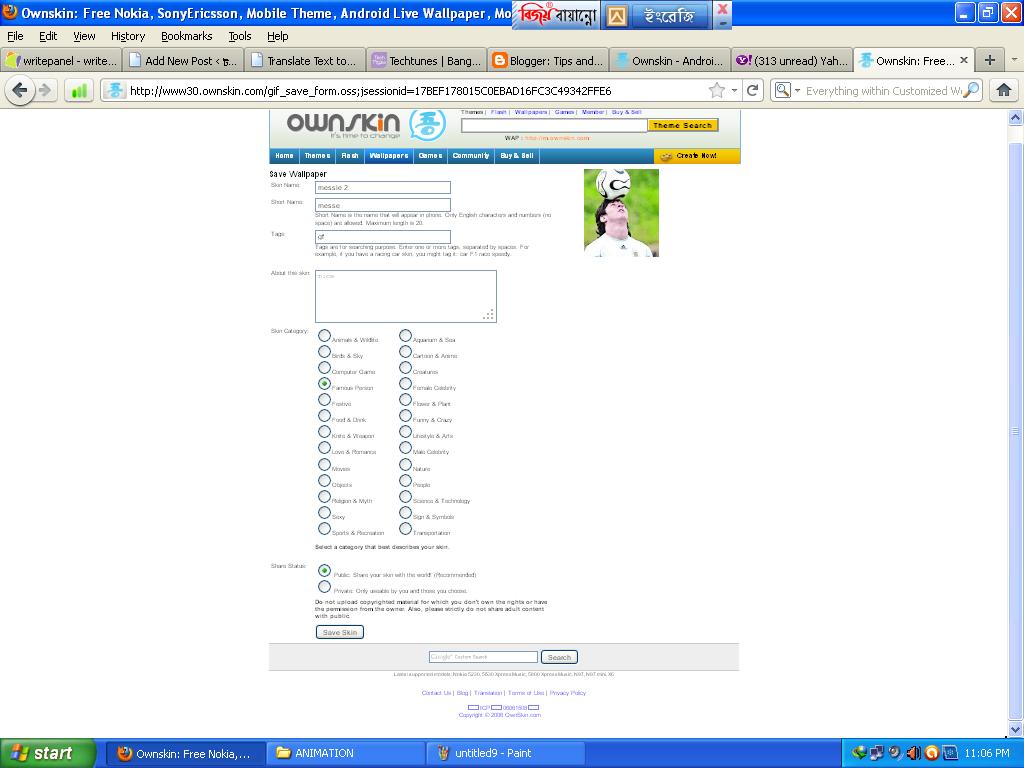Reload the page with the refresh icon

tap(752, 90)
